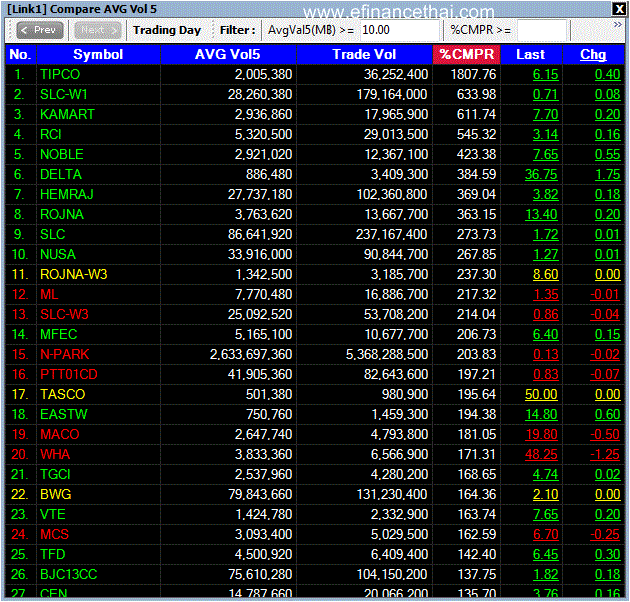The height and width of the screenshot is (602, 630).
Task: Click DELTA last price 36.75
Action: (x=541, y=174)
